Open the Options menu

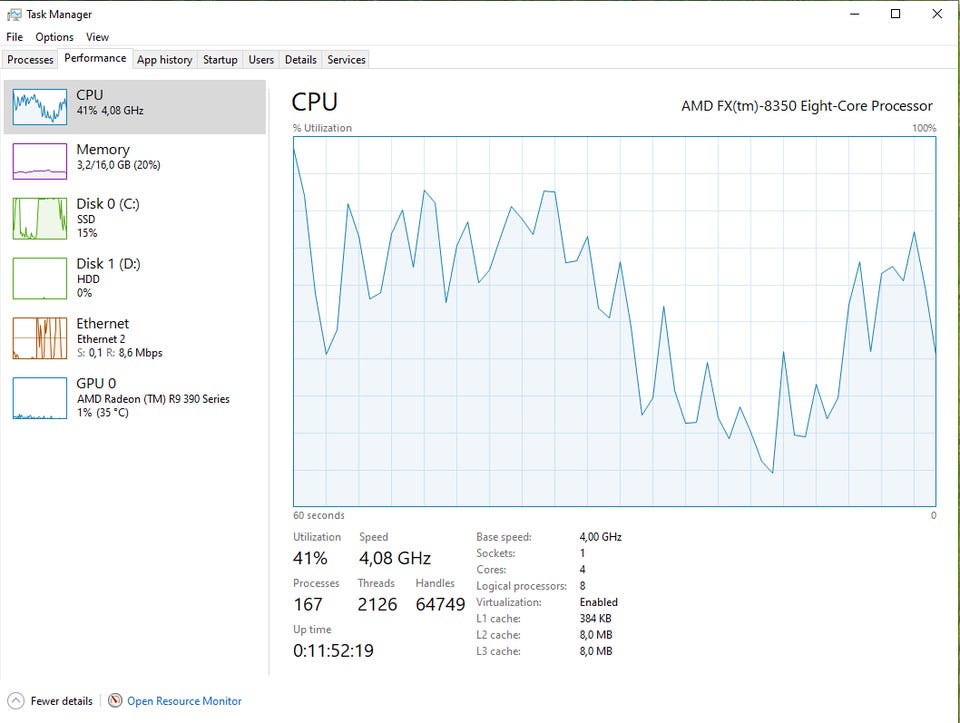point(54,37)
